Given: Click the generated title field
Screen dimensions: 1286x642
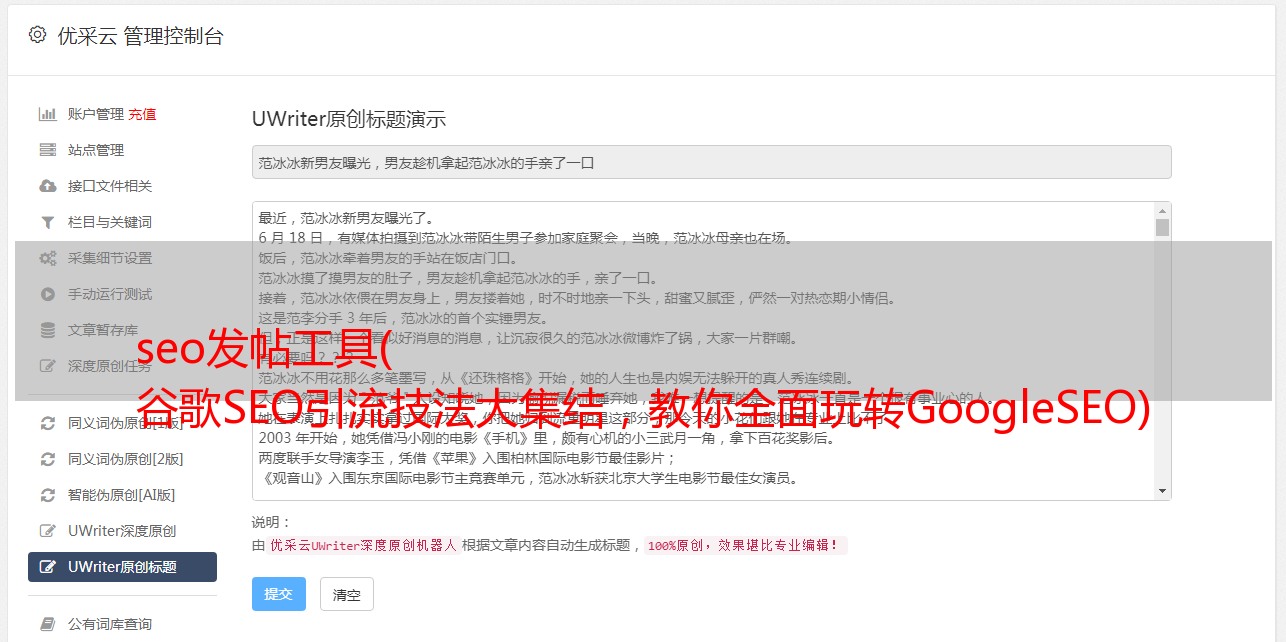Looking at the screenshot, I should tap(711, 162).
